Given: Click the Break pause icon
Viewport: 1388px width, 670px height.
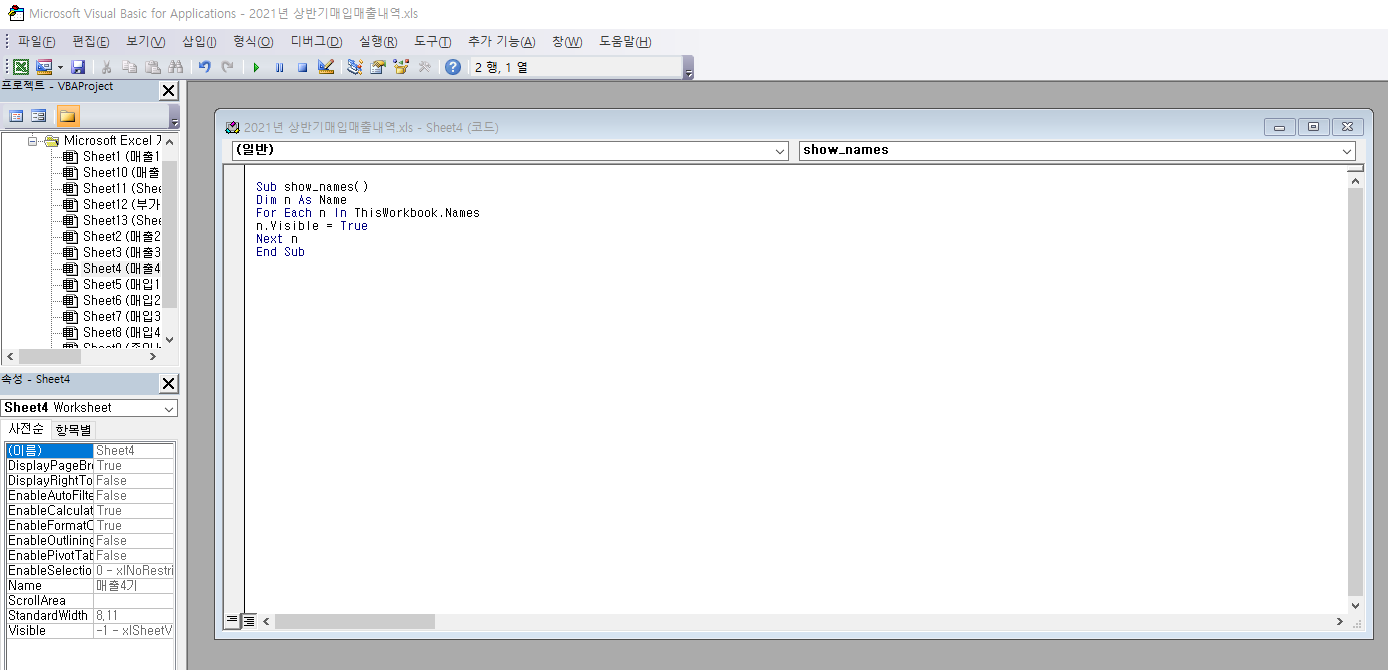Looking at the screenshot, I should click(x=279, y=67).
